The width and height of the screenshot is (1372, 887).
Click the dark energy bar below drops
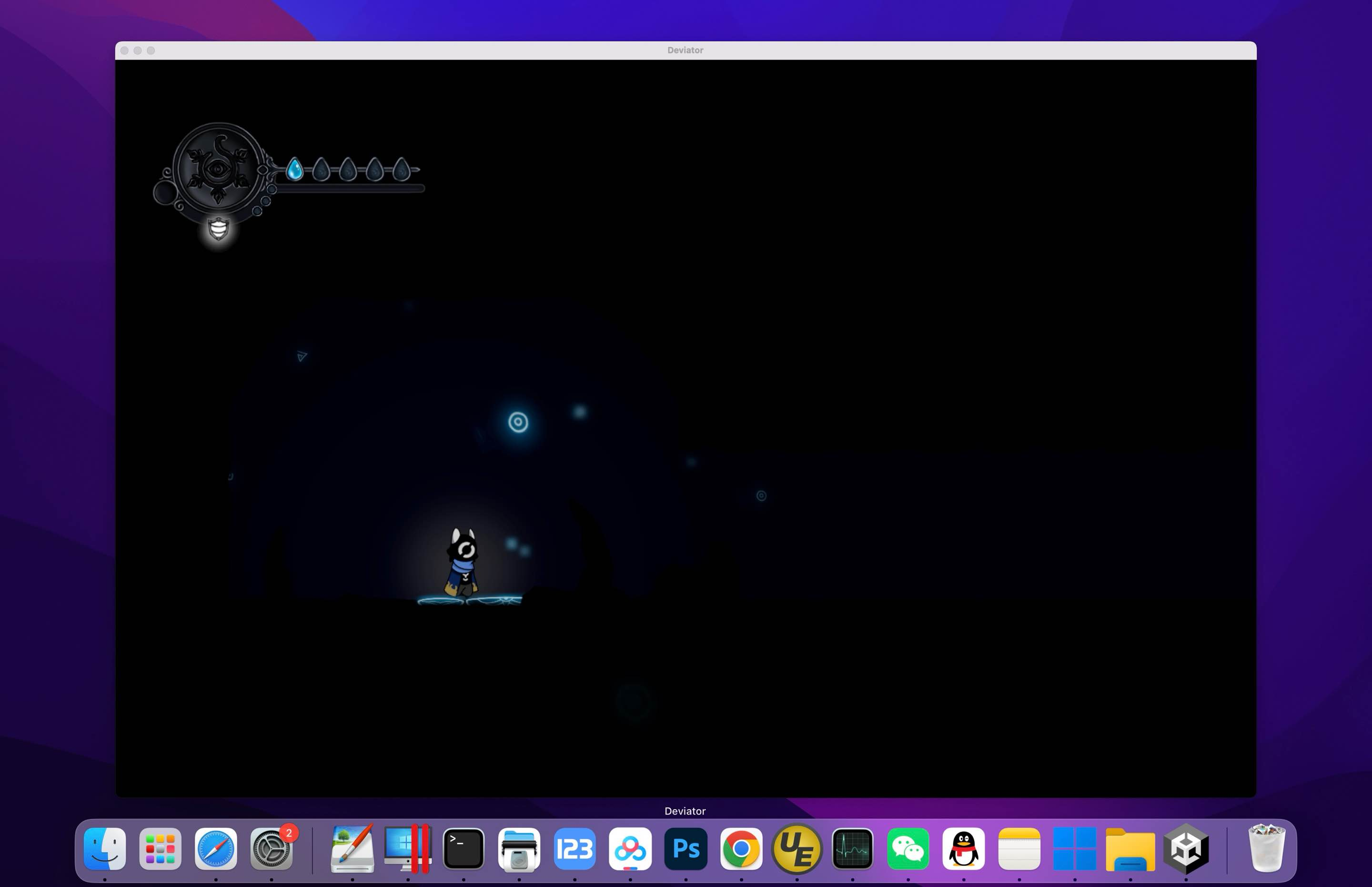(x=350, y=188)
